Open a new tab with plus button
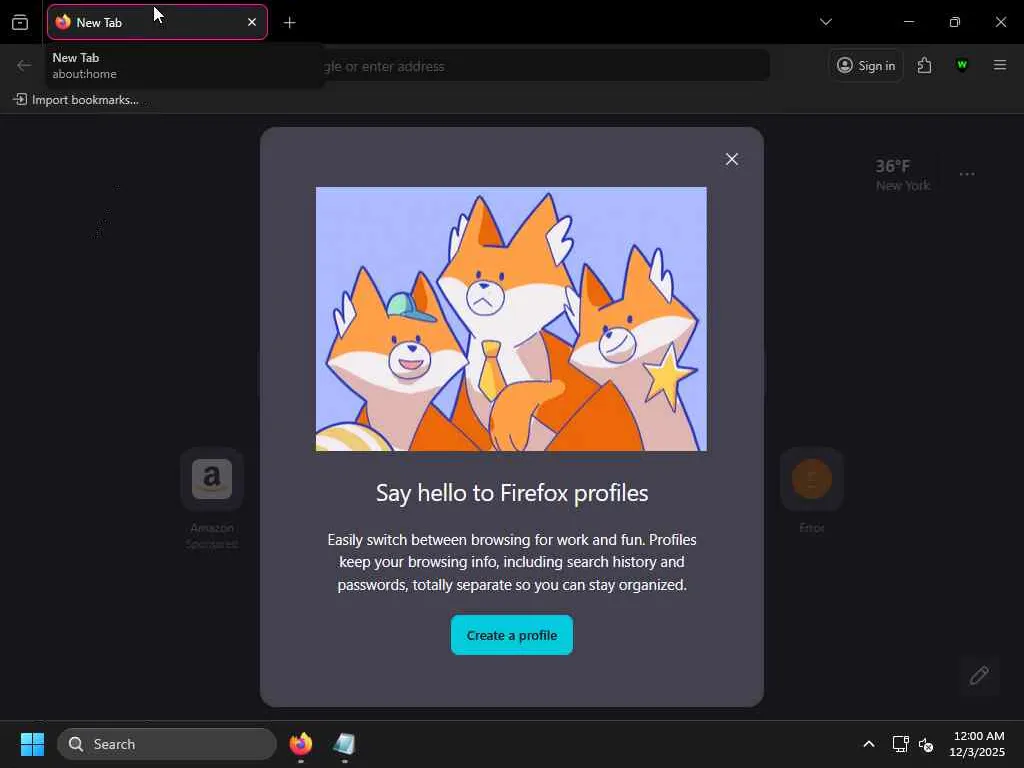1024x768 pixels. (289, 23)
